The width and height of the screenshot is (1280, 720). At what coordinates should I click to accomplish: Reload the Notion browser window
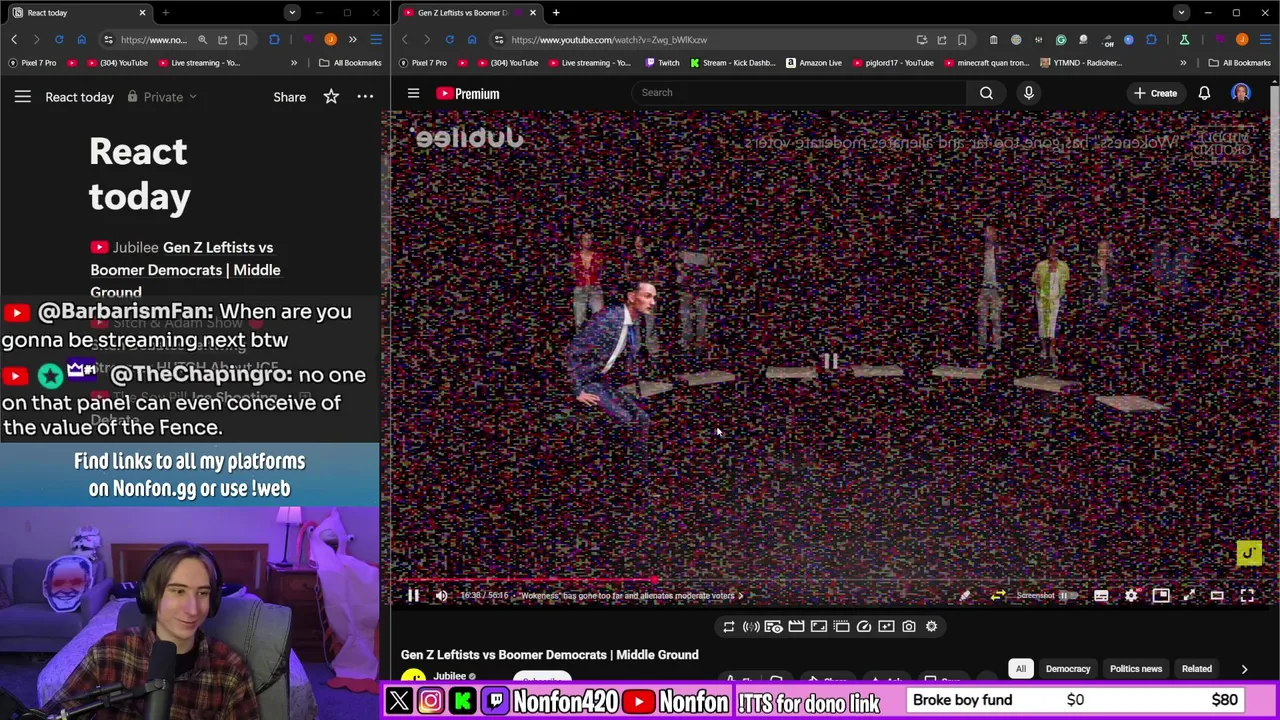tap(59, 40)
